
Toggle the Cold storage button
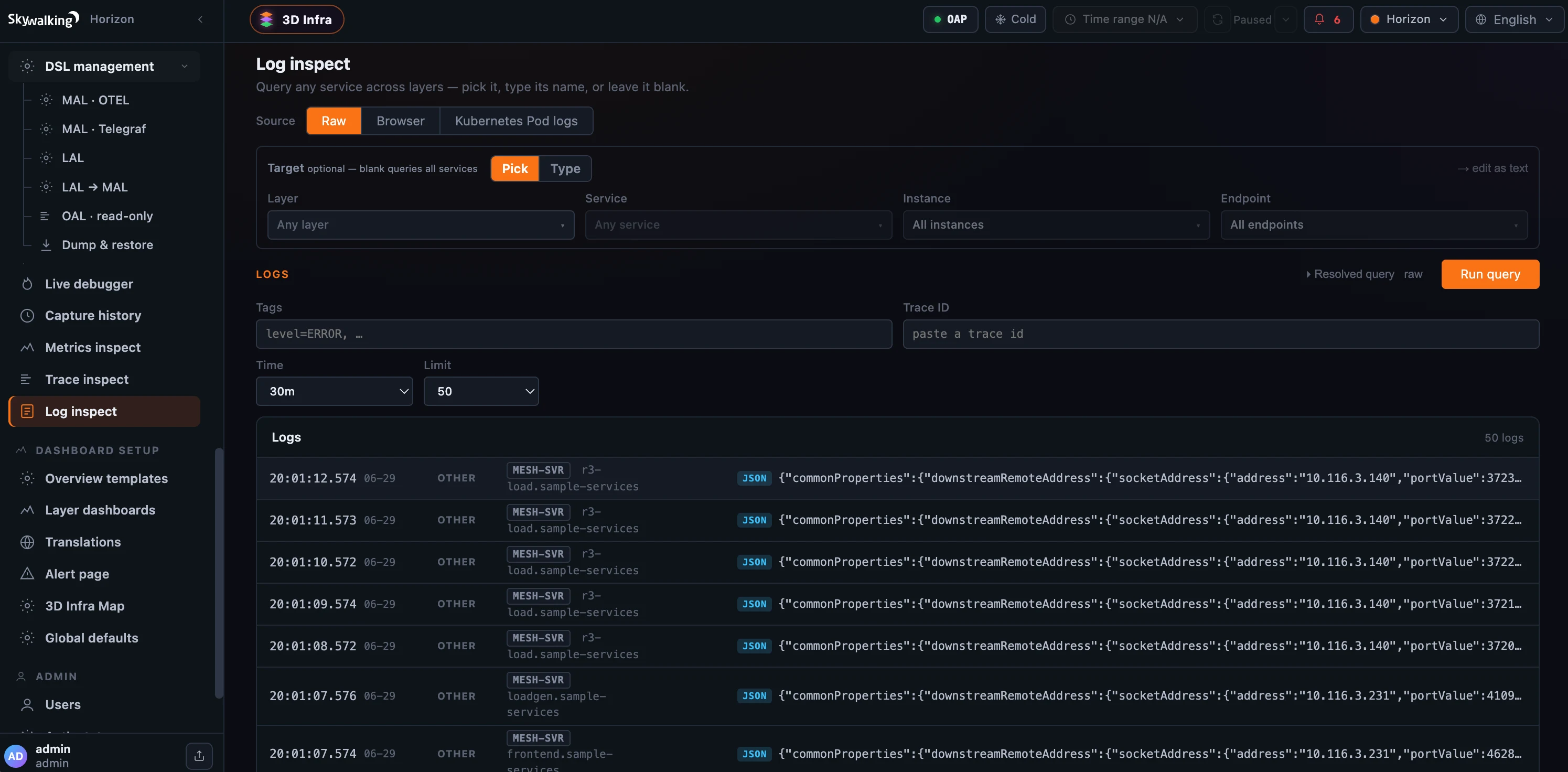point(1015,19)
